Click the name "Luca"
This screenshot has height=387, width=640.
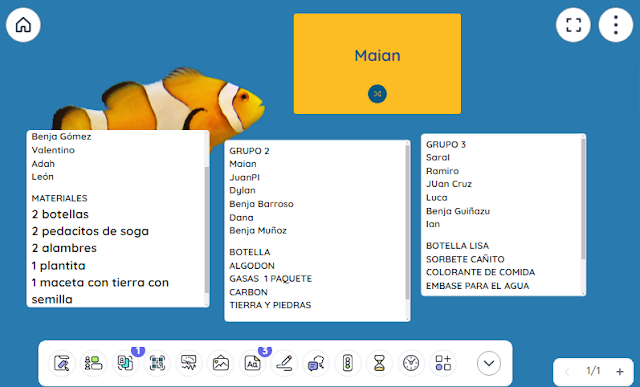[437, 198]
